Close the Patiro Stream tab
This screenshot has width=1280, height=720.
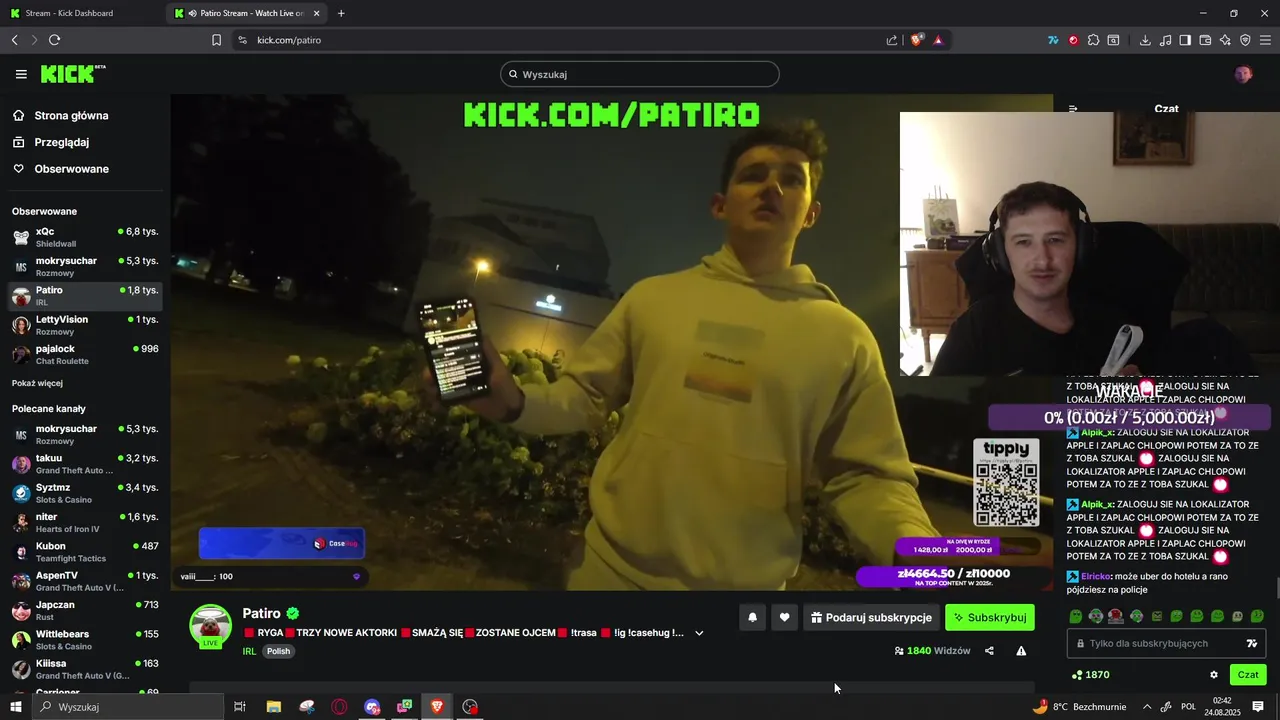click(x=317, y=13)
